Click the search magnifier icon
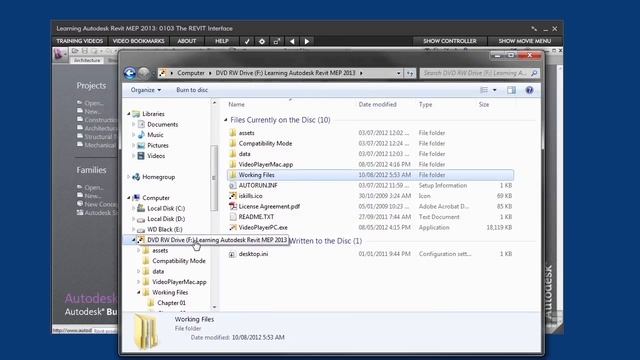The image size is (640, 360). pos(534,73)
